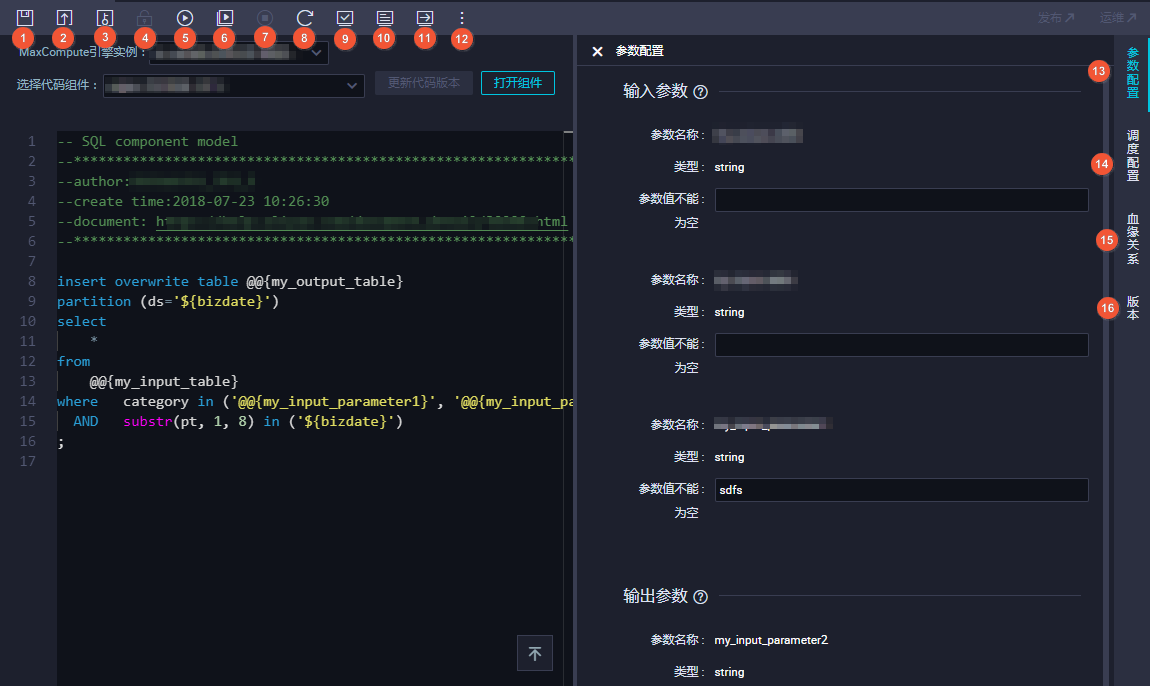Close the 参数配置 panel with the X
Viewport: 1150px width, 686px height.
click(x=598, y=51)
